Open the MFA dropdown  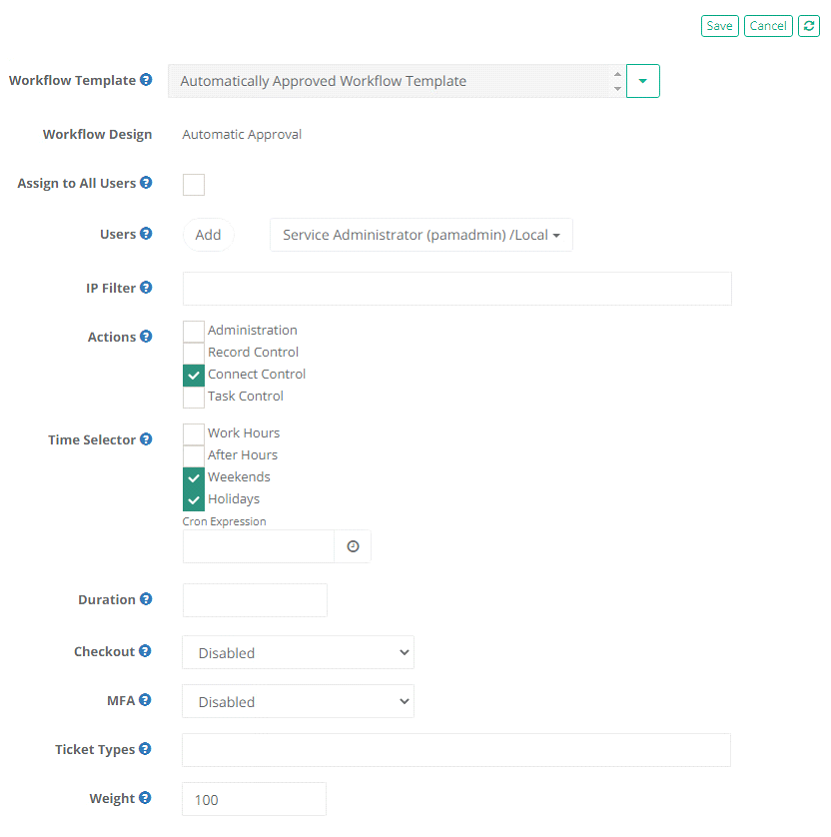297,701
